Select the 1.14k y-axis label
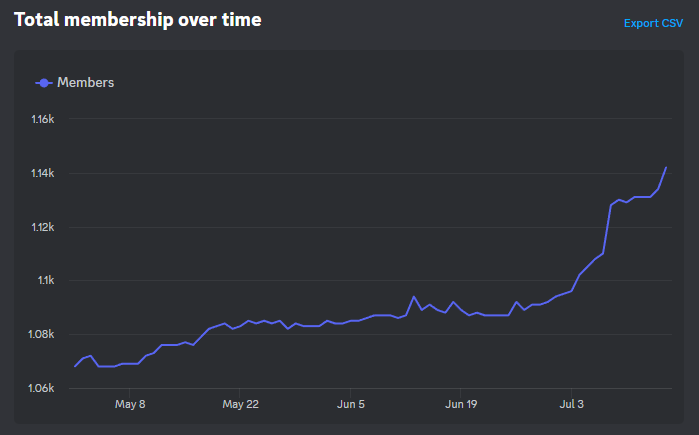 pyautogui.click(x=42, y=174)
